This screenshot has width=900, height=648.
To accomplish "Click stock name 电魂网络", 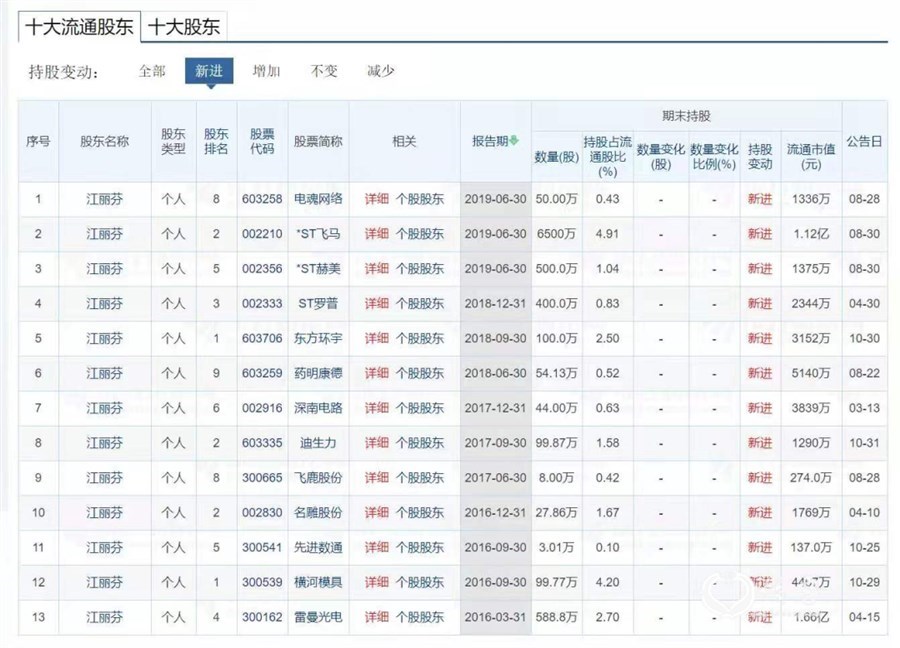I will (x=318, y=199).
